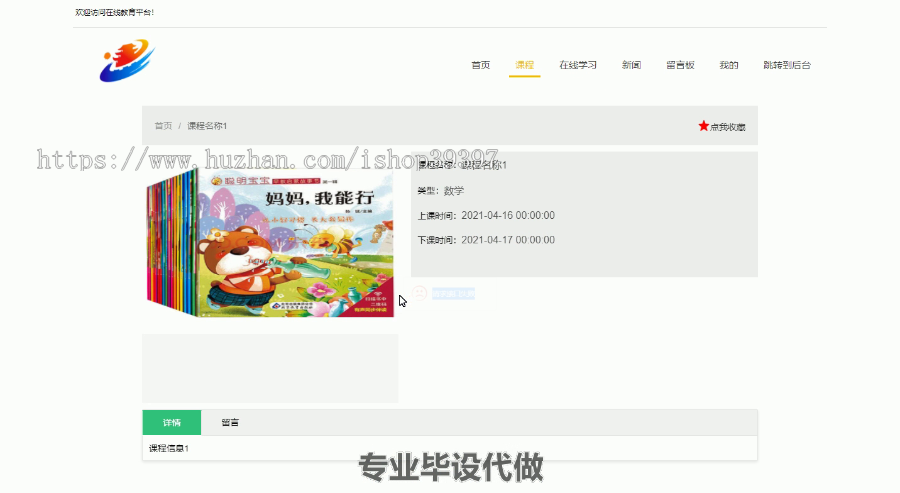Click the 类型: 数学 text
This screenshot has width=900, height=493.
(x=441, y=191)
